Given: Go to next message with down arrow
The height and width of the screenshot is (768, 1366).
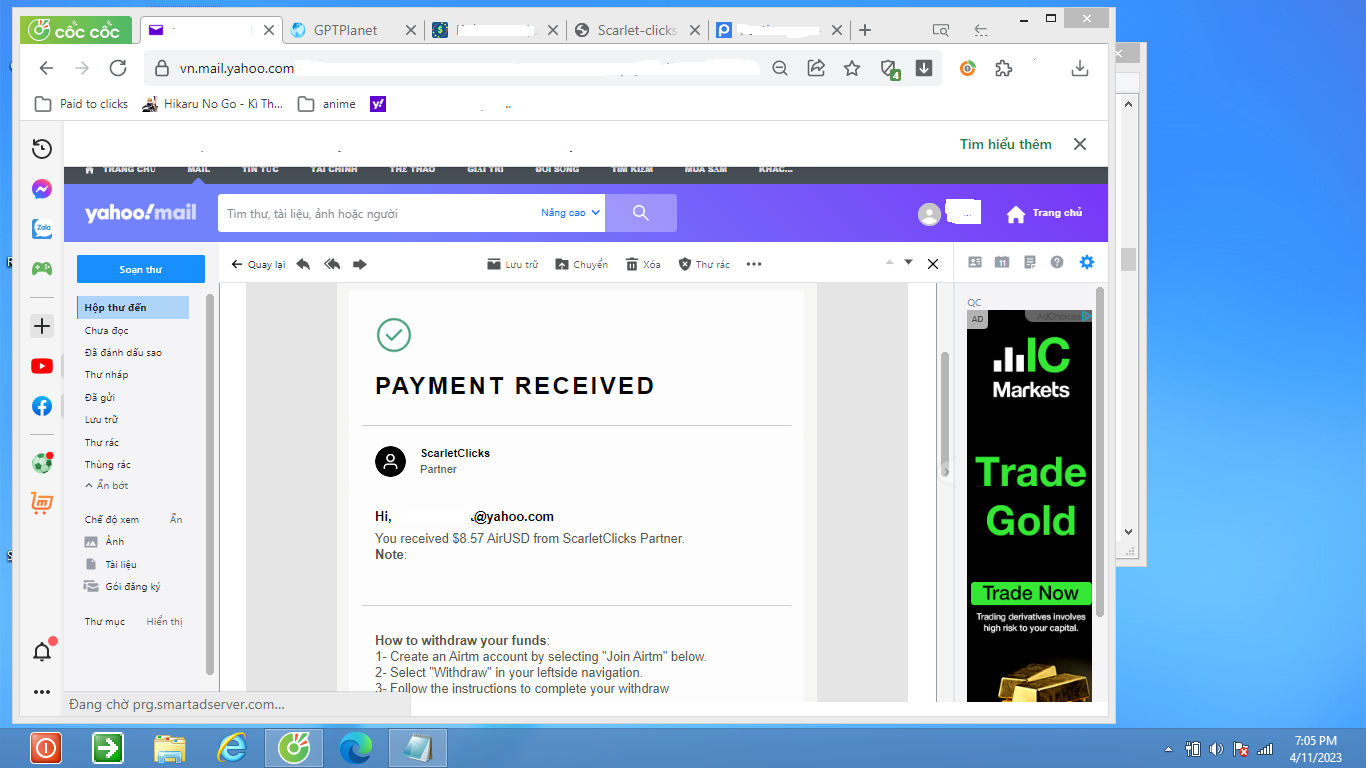Looking at the screenshot, I should [x=909, y=262].
